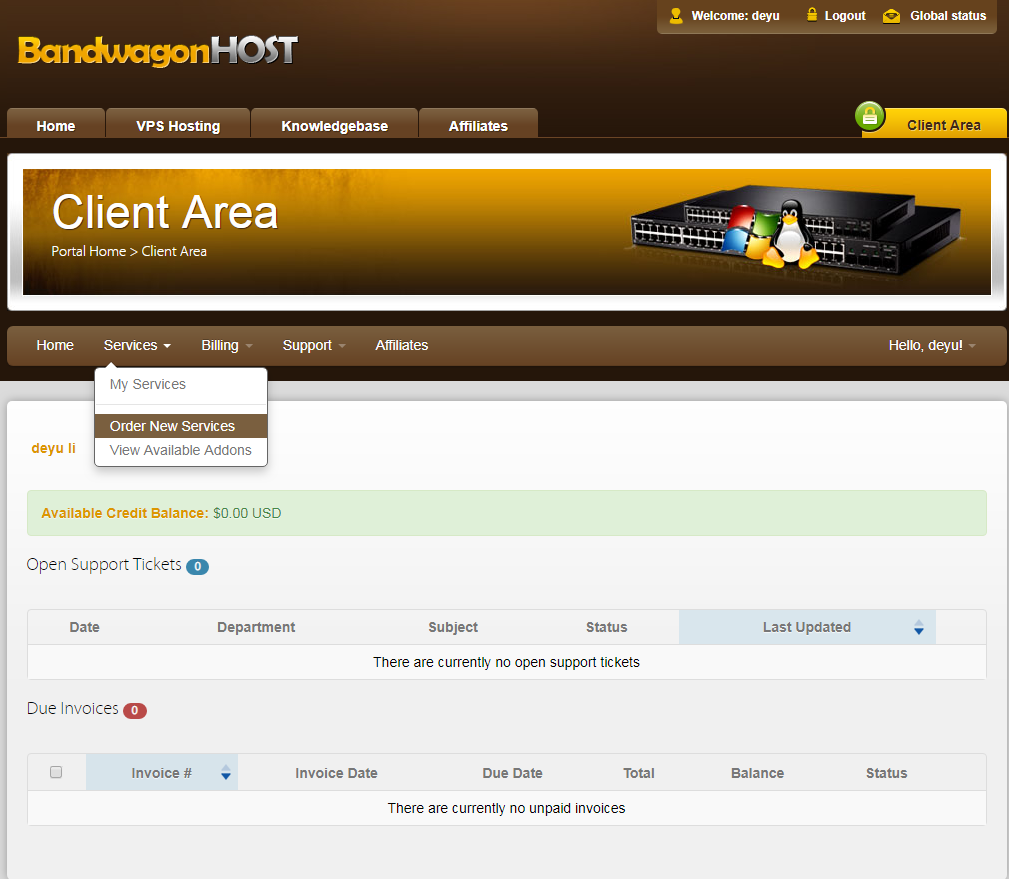Click the green lock icon on Client Area
The width and height of the screenshot is (1009, 879).
[x=870, y=116]
